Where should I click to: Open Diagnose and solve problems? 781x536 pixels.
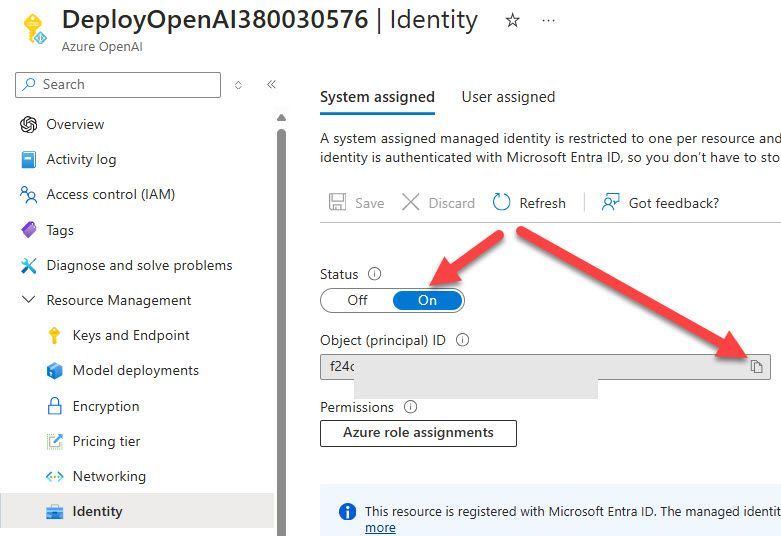[x=139, y=266]
